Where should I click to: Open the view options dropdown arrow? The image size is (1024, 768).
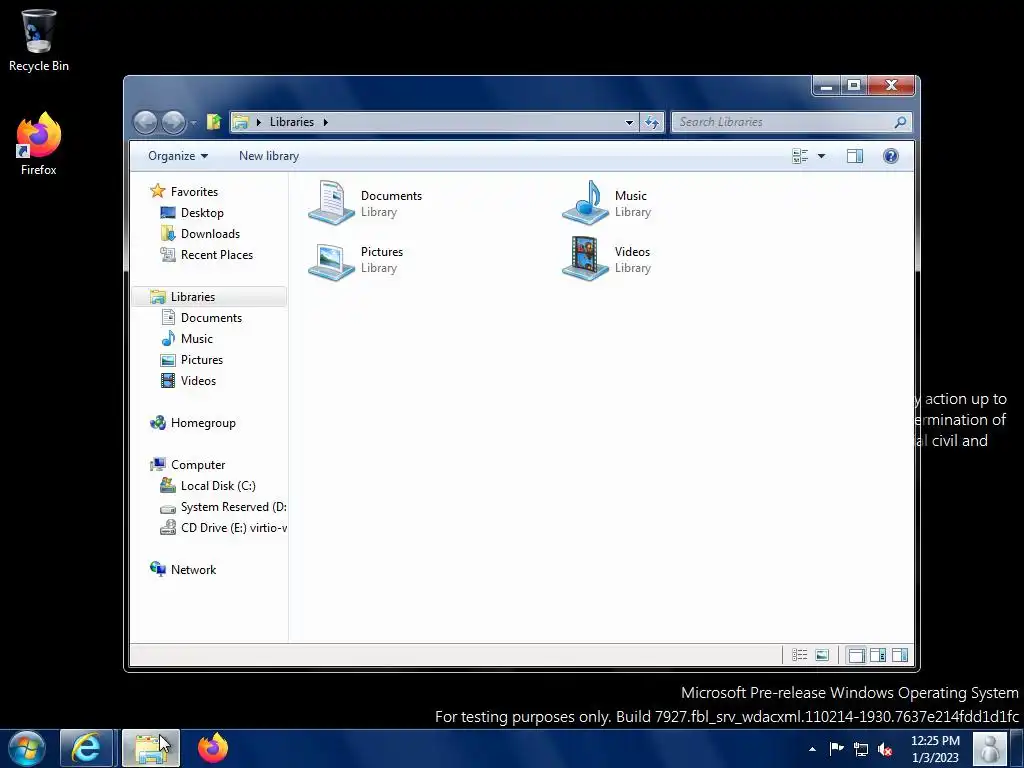click(x=822, y=156)
